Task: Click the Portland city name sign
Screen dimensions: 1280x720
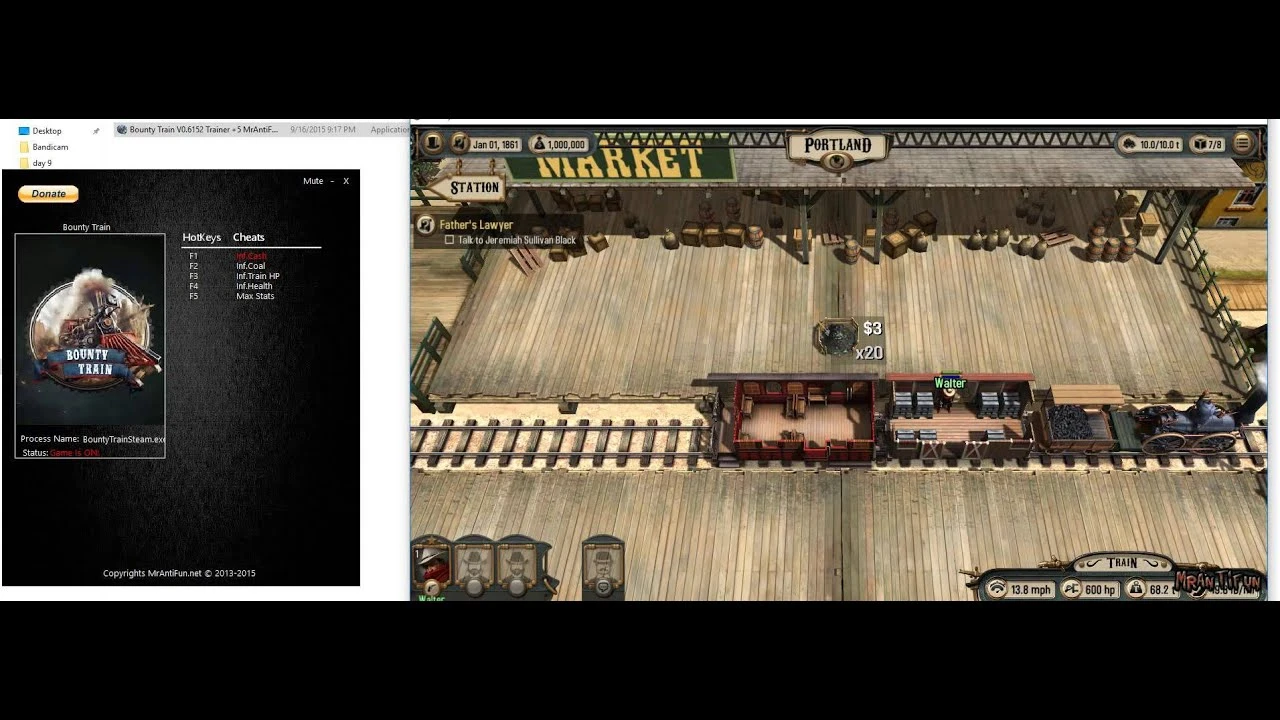Action: pyautogui.click(x=838, y=145)
